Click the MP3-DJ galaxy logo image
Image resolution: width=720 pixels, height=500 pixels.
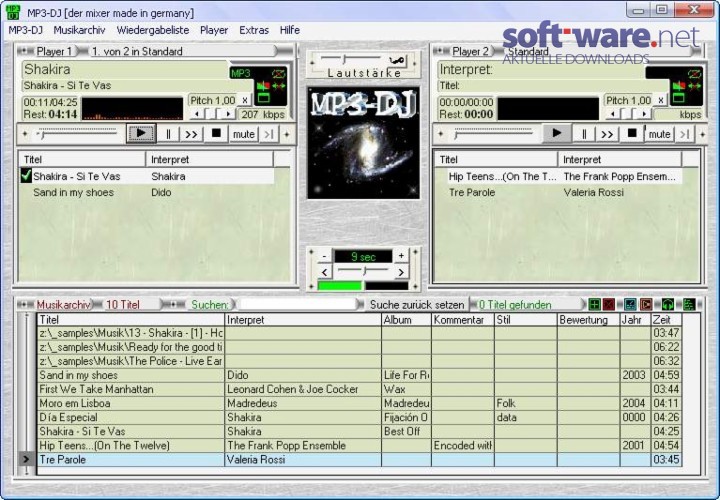point(363,143)
